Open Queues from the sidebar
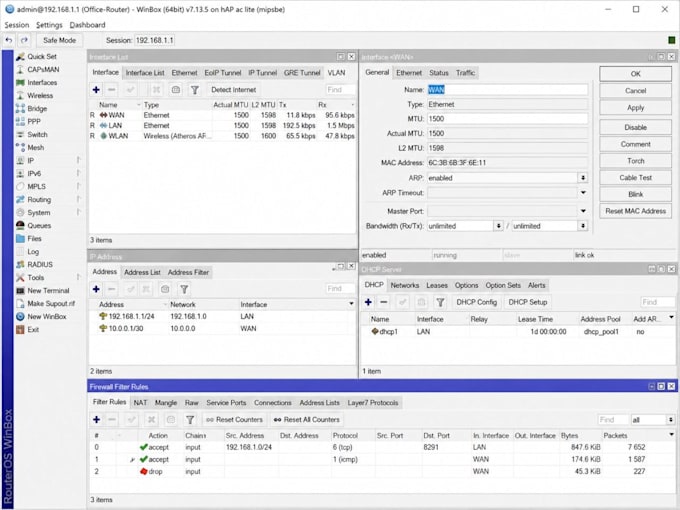 point(39,226)
